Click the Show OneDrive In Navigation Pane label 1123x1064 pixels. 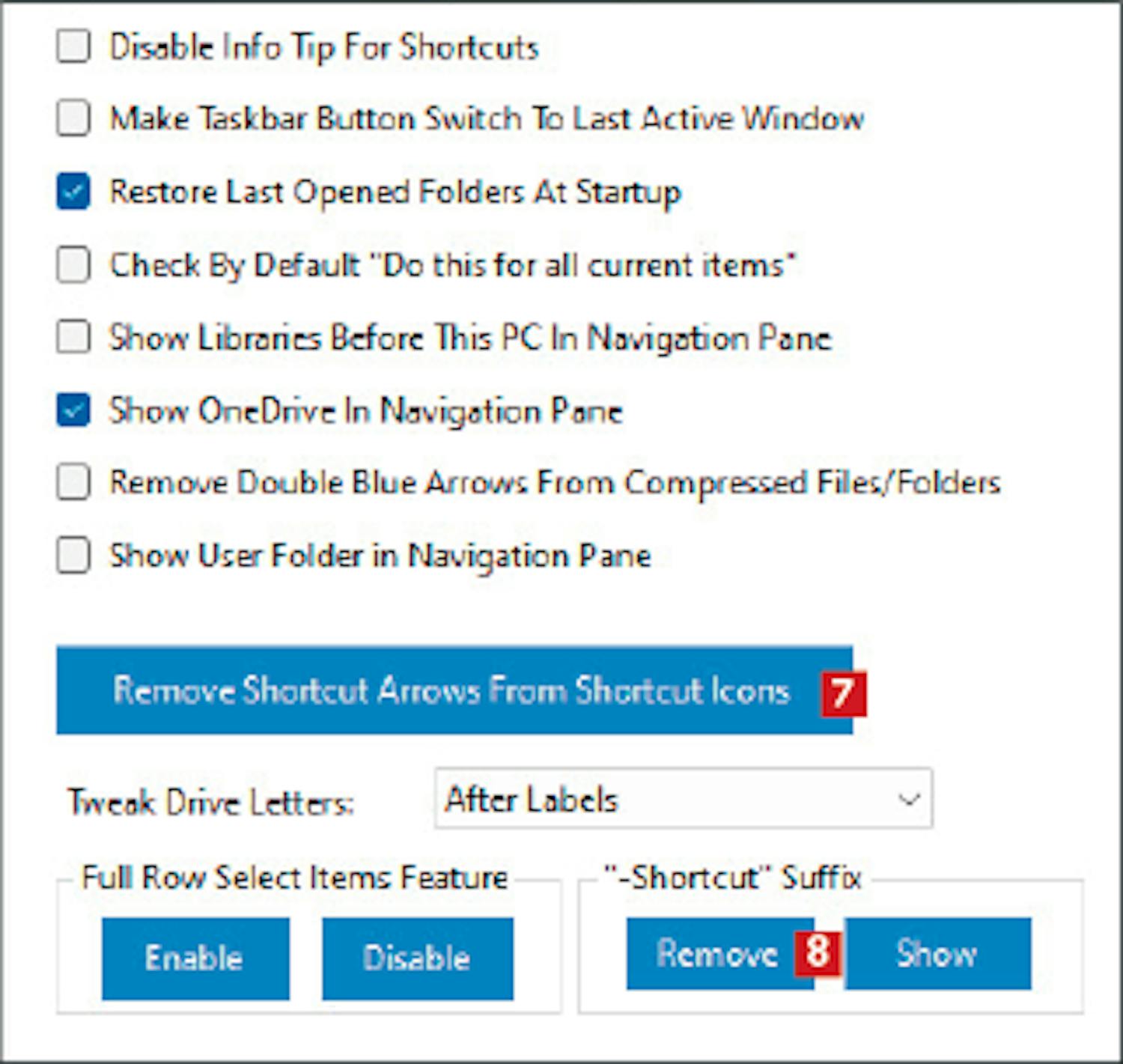[x=365, y=410]
